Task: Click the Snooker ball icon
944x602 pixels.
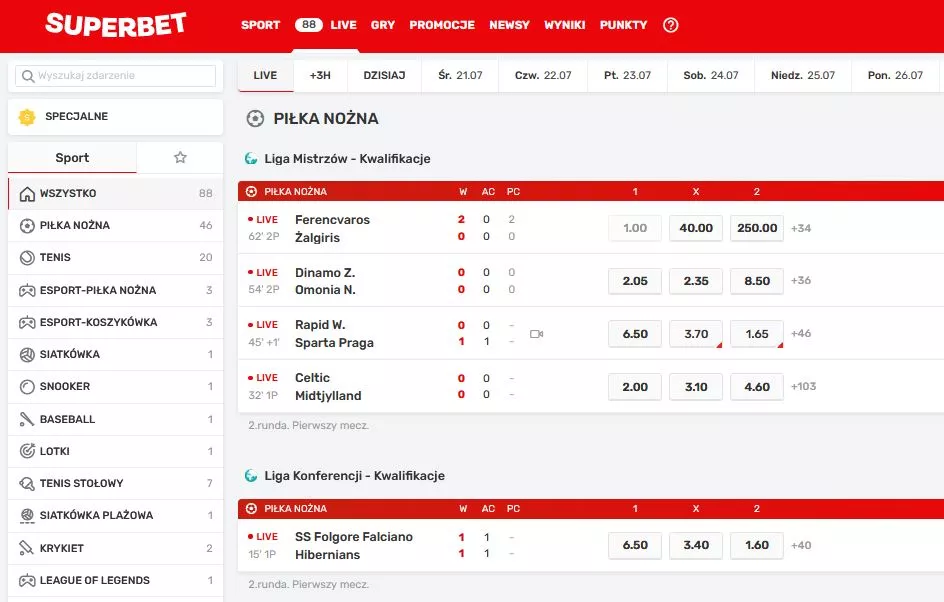Action: tap(27, 386)
